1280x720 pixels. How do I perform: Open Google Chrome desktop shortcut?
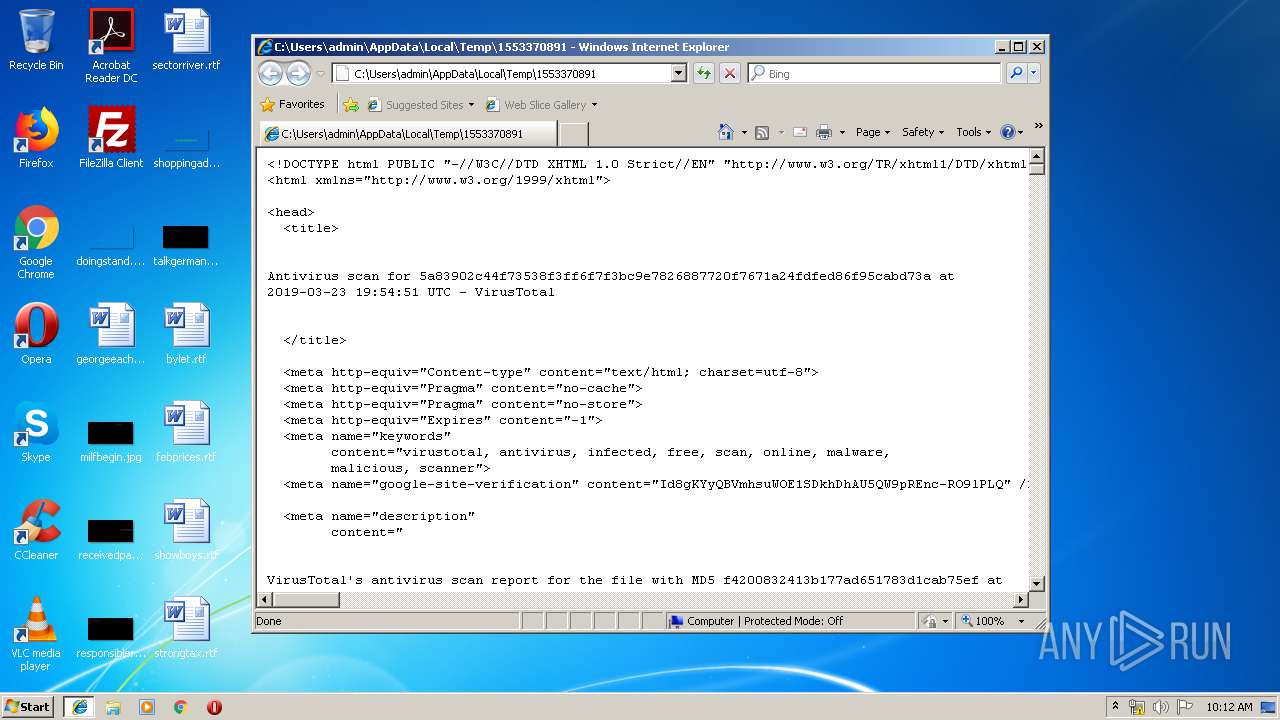click(x=36, y=243)
